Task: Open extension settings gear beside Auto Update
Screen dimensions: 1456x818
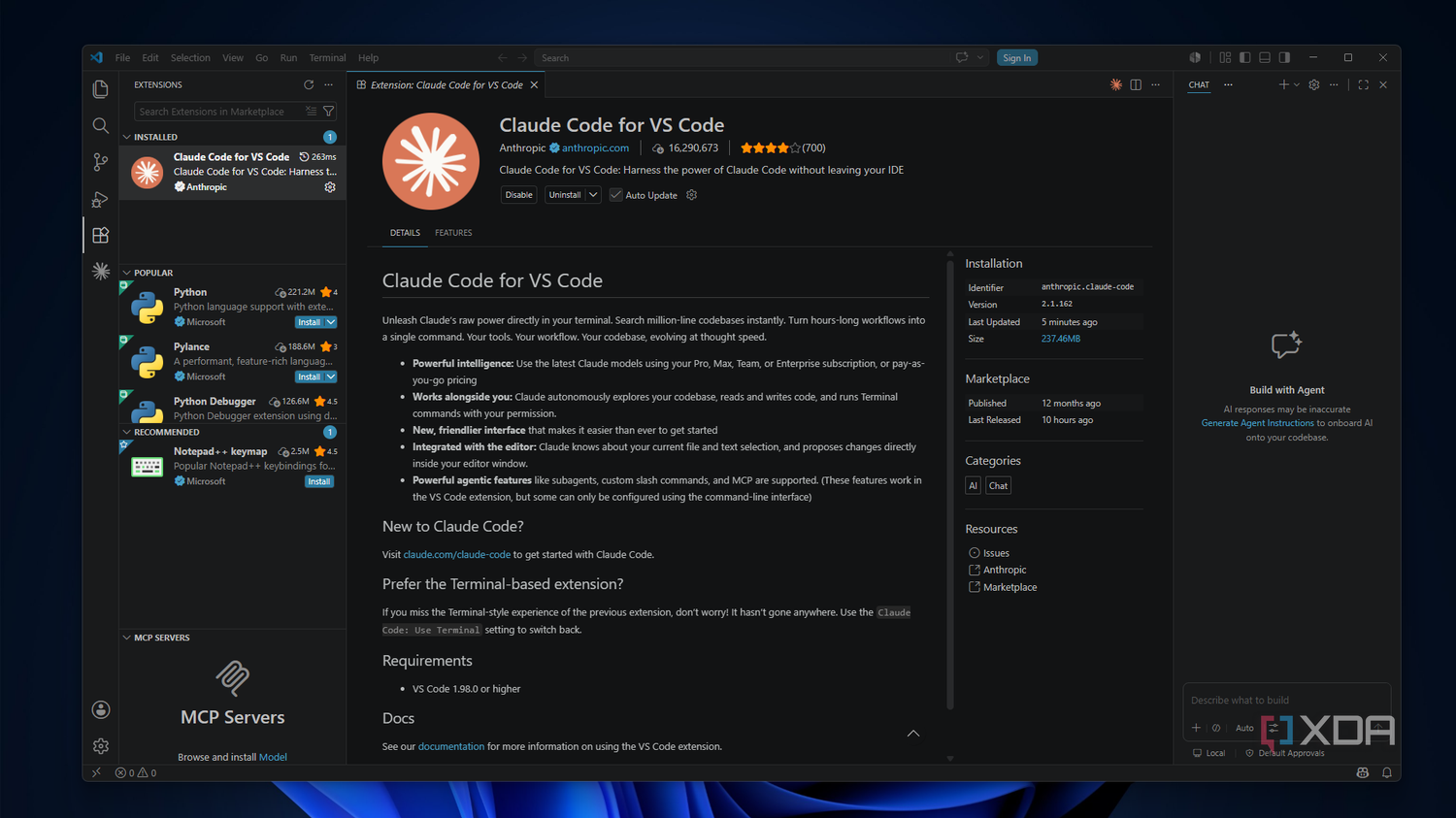Action: click(x=692, y=195)
